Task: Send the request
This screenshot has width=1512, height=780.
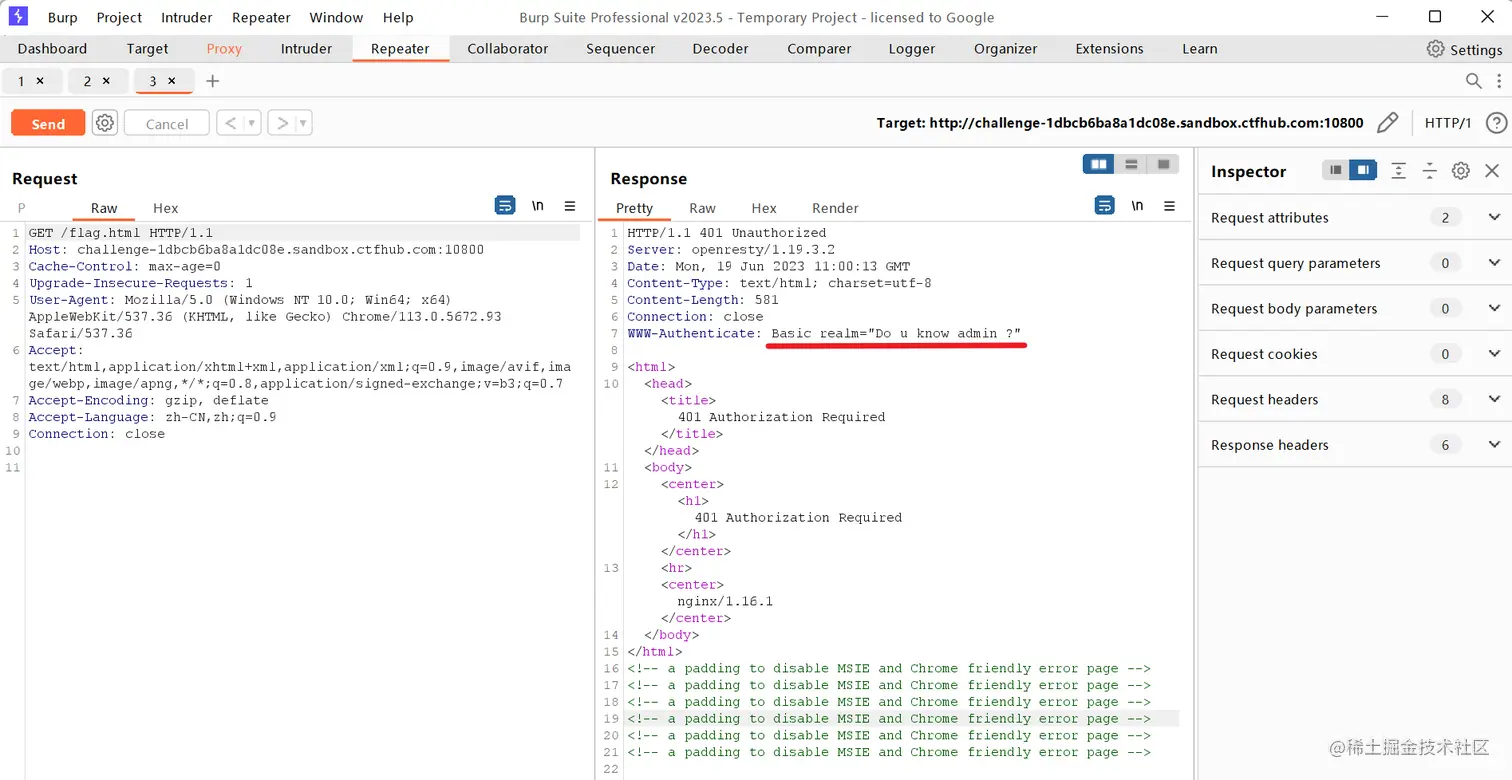Action: (x=48, y=123)
